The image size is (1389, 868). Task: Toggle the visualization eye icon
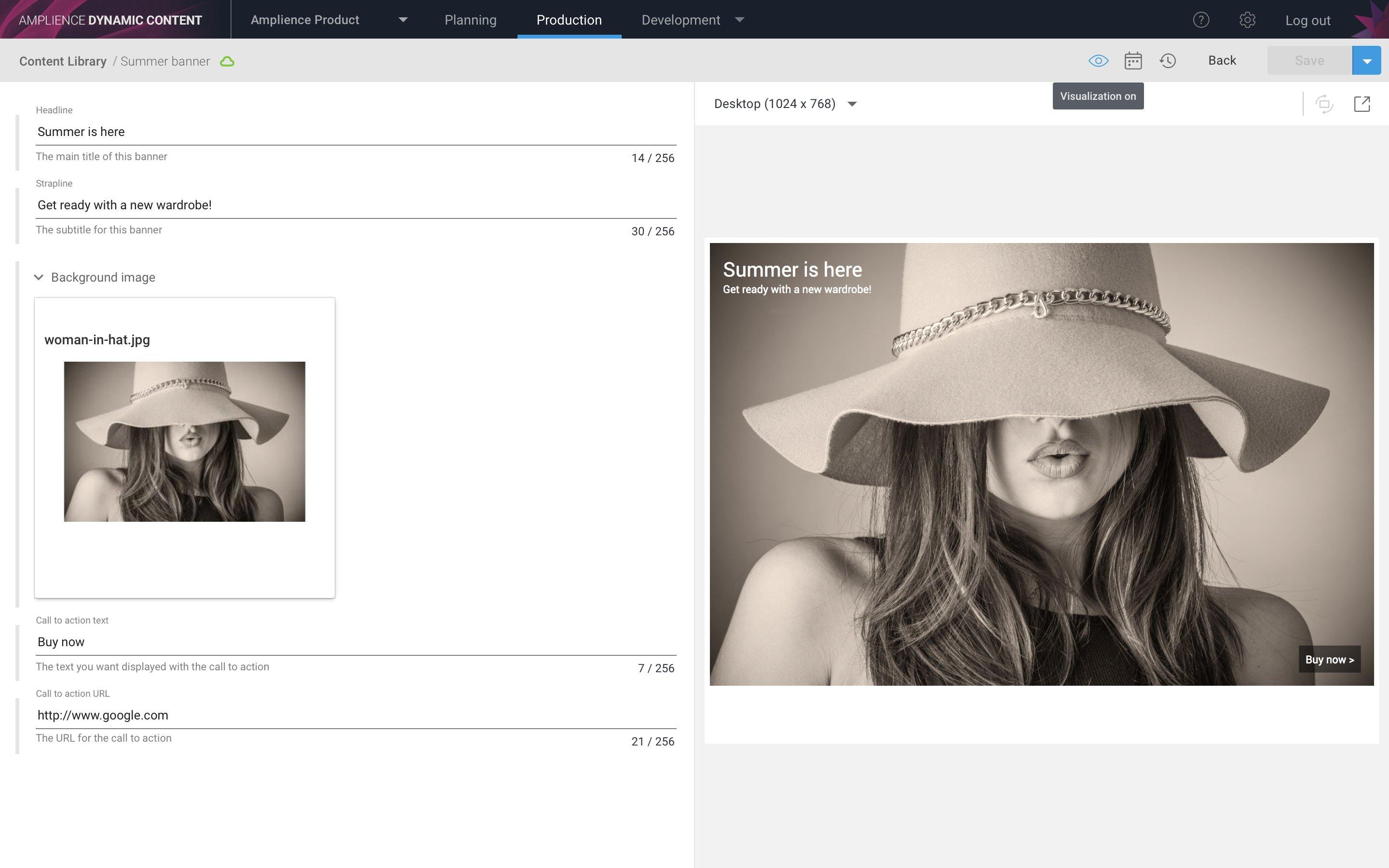point(1098,61)
